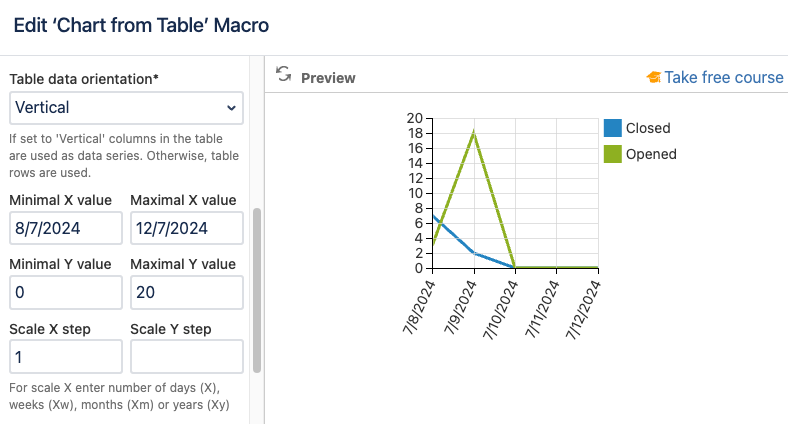Click the green Opened legend swatch
Viewport: 788px width, 424px height.
[613, 154]
